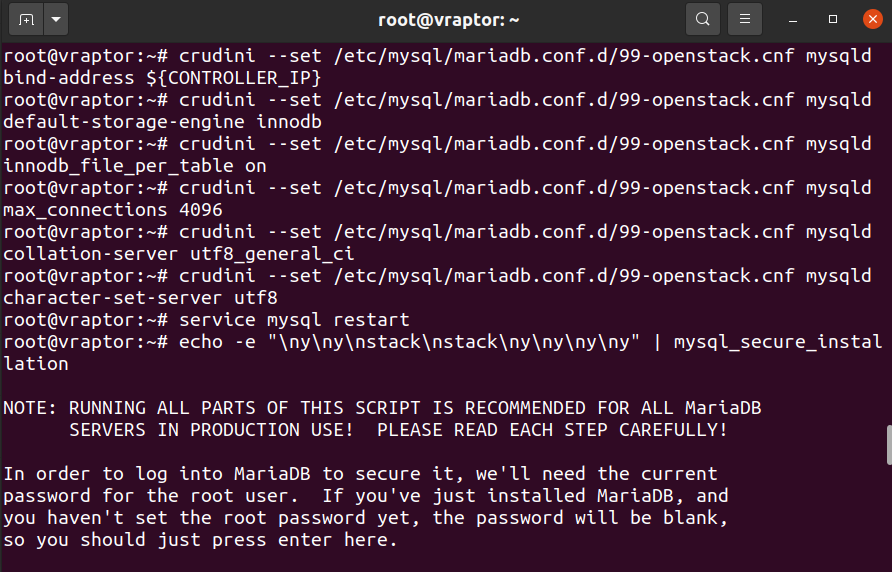Viewport: 892px width, 572px height.
Task: Click the ${CONTROLLER_IP} variable text
Action: [x=233, y=78]
